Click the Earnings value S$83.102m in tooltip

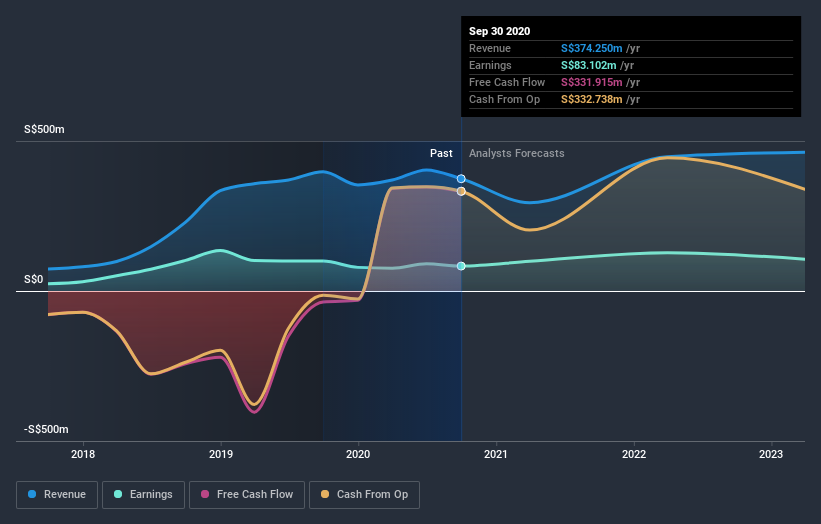589,65
